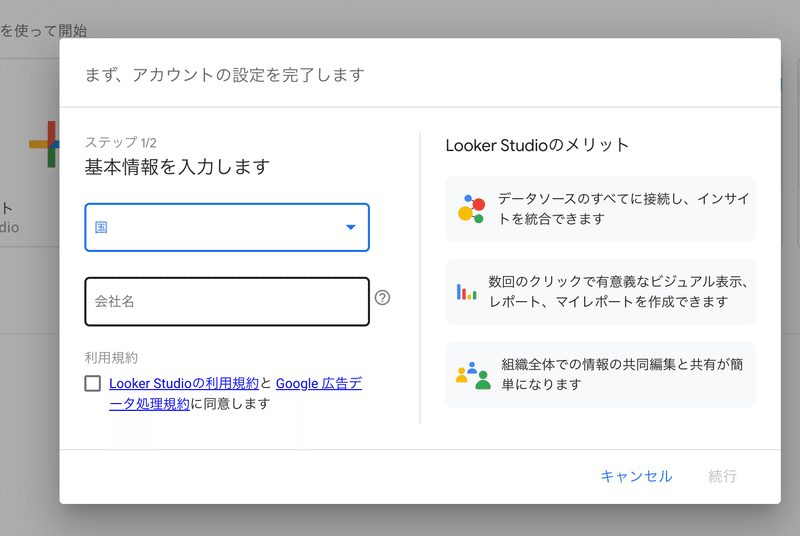Click the data source connection icon

[x=471, y=209]
